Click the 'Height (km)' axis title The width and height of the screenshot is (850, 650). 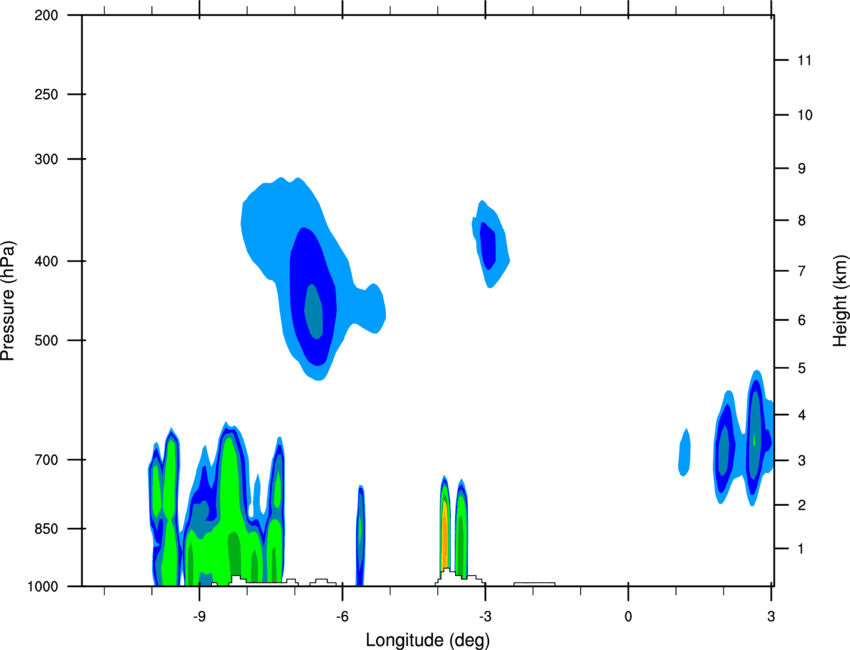click(x=840, y=300)
